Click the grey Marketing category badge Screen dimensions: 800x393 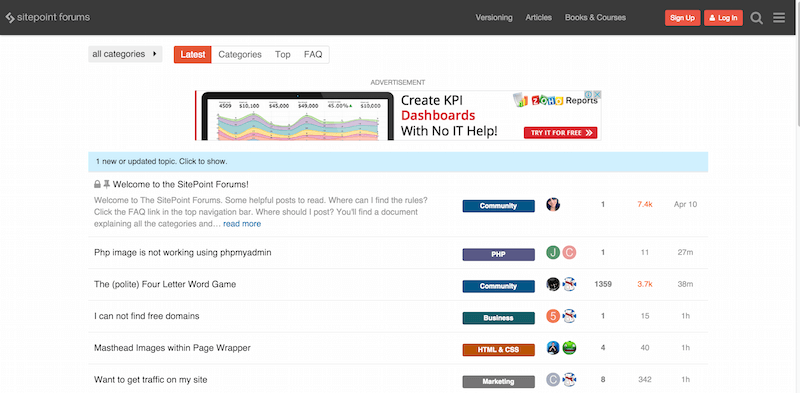tap(498, 382)
